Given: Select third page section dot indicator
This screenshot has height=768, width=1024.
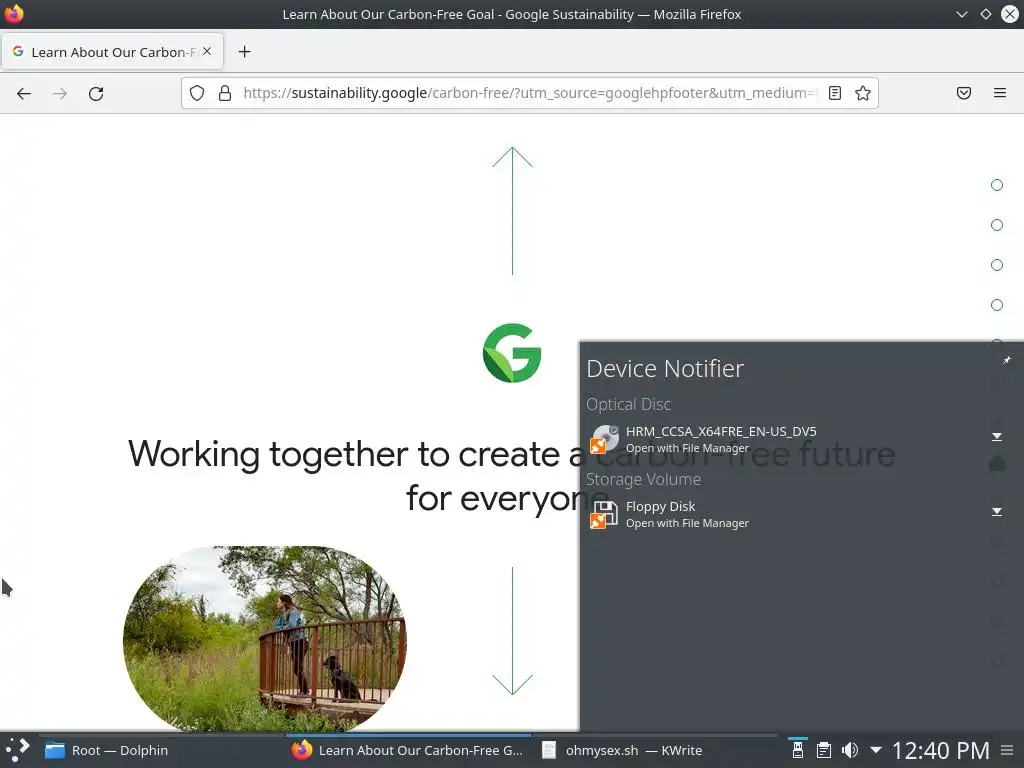Looking at the screenshot, I should coord(997,264).
